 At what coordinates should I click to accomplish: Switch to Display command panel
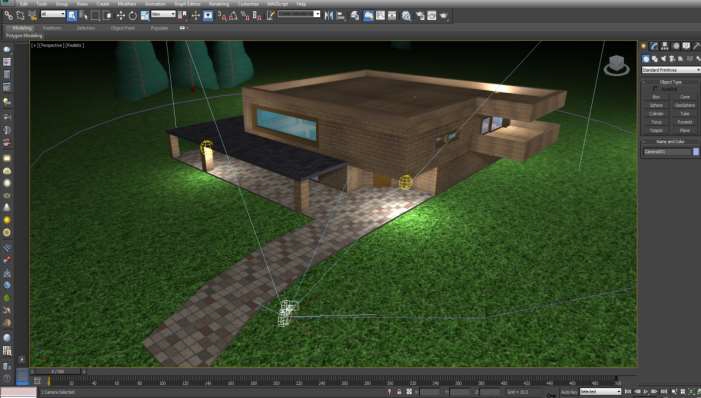pyautogui.click(x=686, y=46)
